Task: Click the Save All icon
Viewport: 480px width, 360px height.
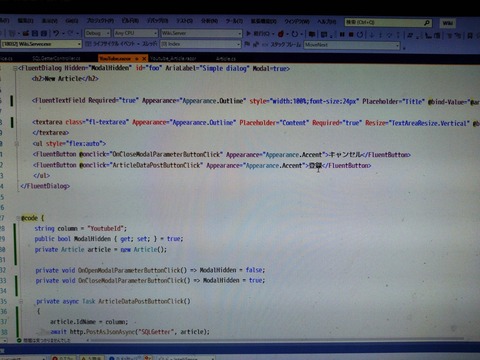Action: [x=44, y=33]
